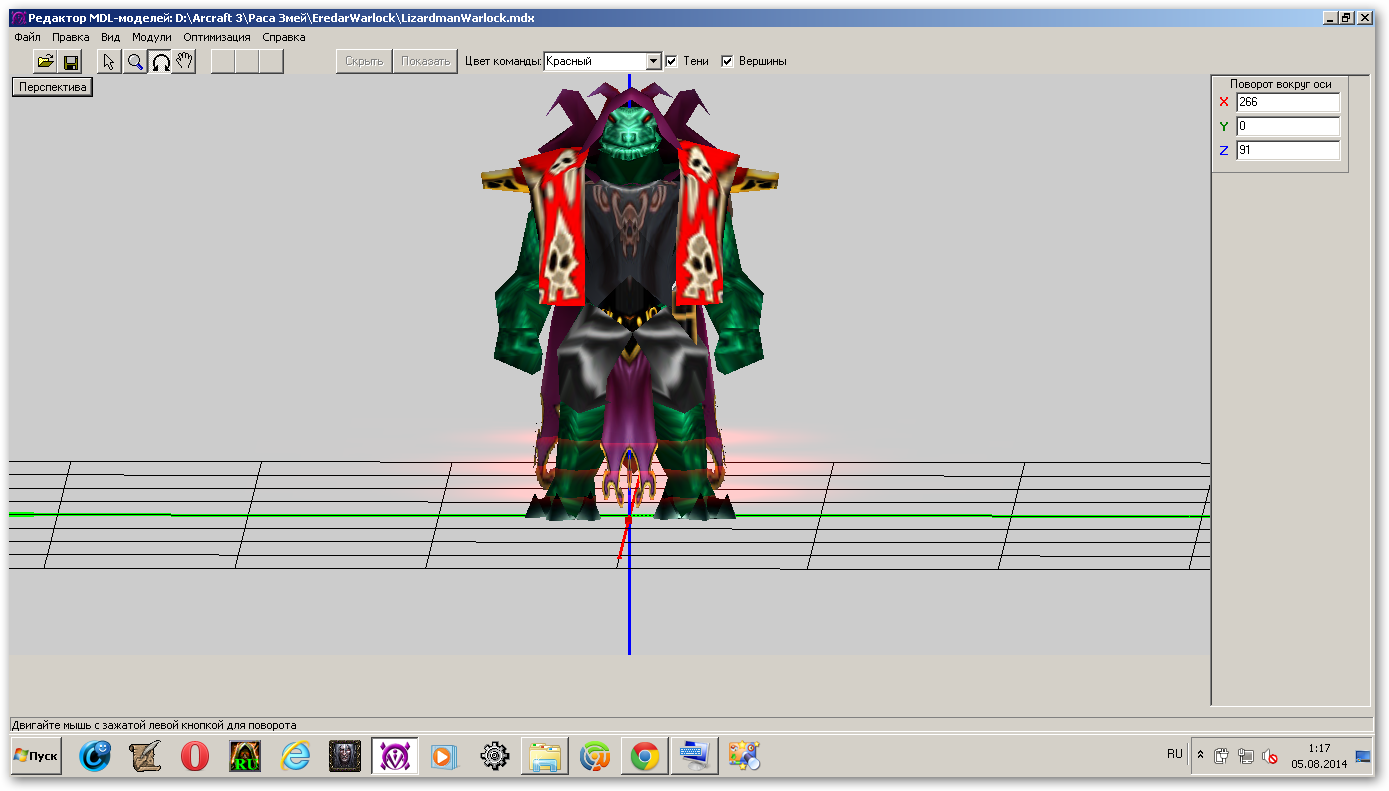1389x791 pixels.
Task: Click the RU language indicator
Action: point(1174,754)
